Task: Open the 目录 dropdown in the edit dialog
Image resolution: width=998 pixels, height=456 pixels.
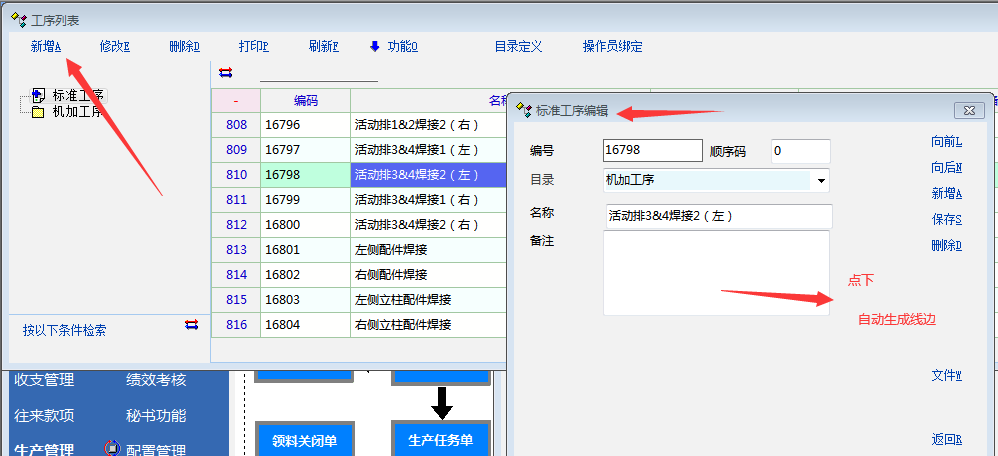Action: tap(821, 180)
